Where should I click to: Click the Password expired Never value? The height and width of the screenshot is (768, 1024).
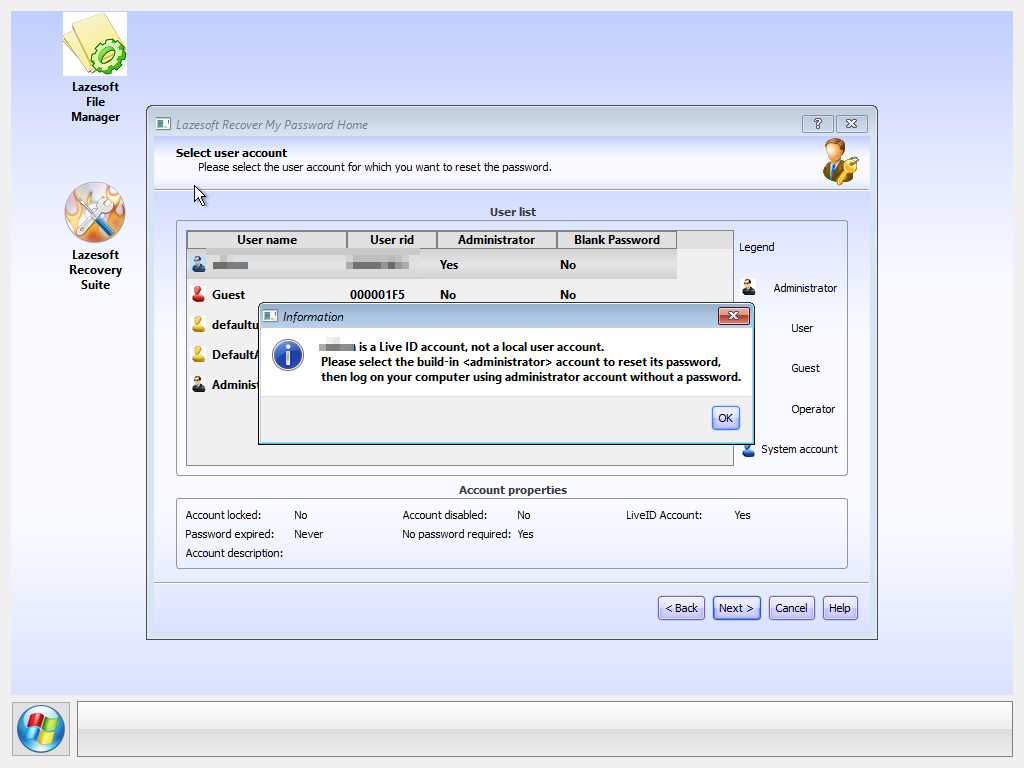[308, 534]
